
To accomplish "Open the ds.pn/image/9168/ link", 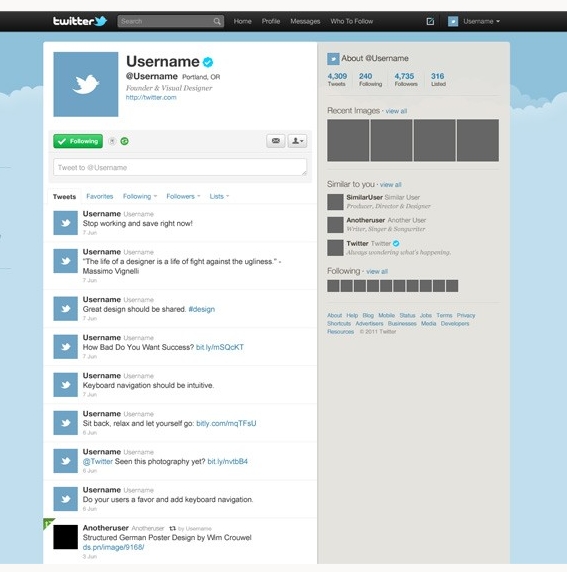I will (113, 547).
